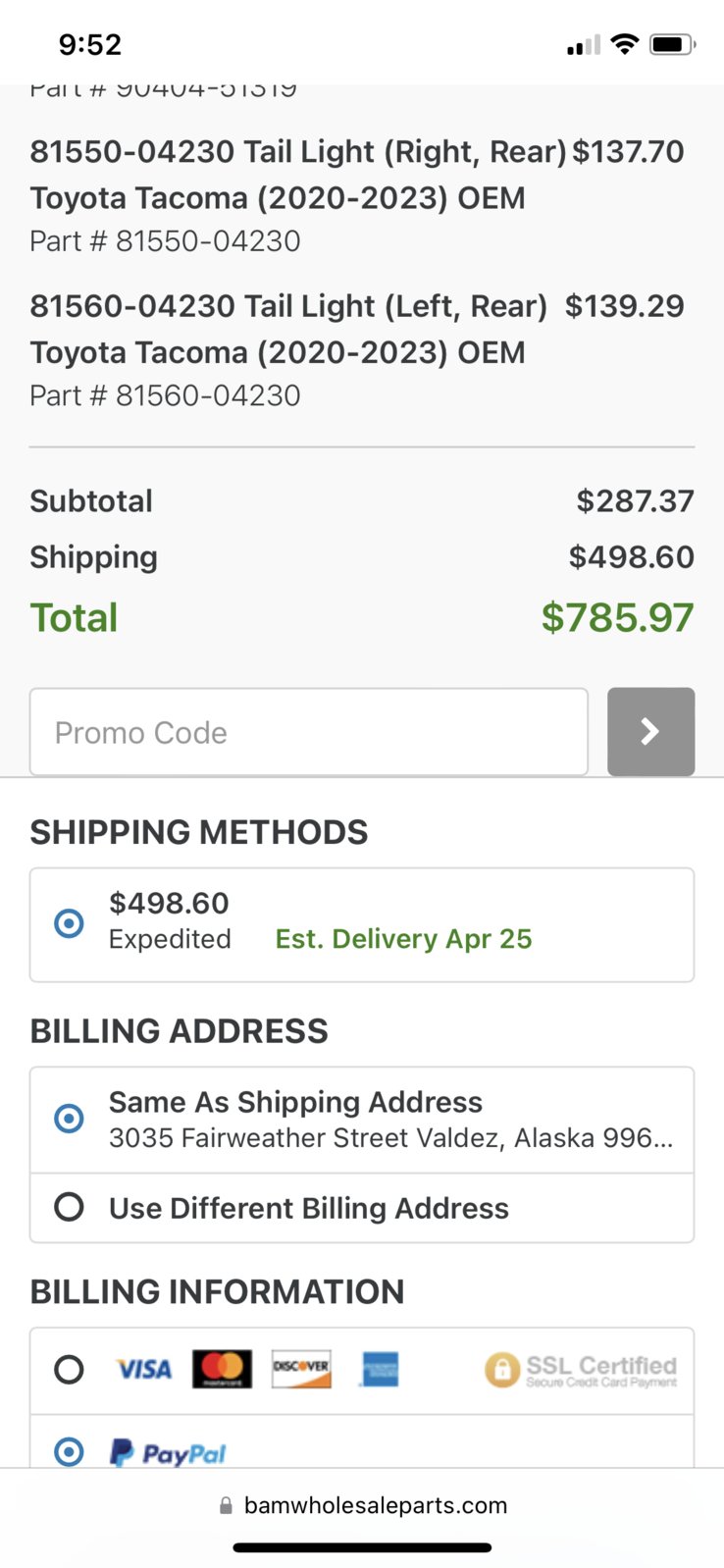This screenshot has width=724, height=1568.
Task: Select credit card payment radio button
Action: (x=69, y=1369)
